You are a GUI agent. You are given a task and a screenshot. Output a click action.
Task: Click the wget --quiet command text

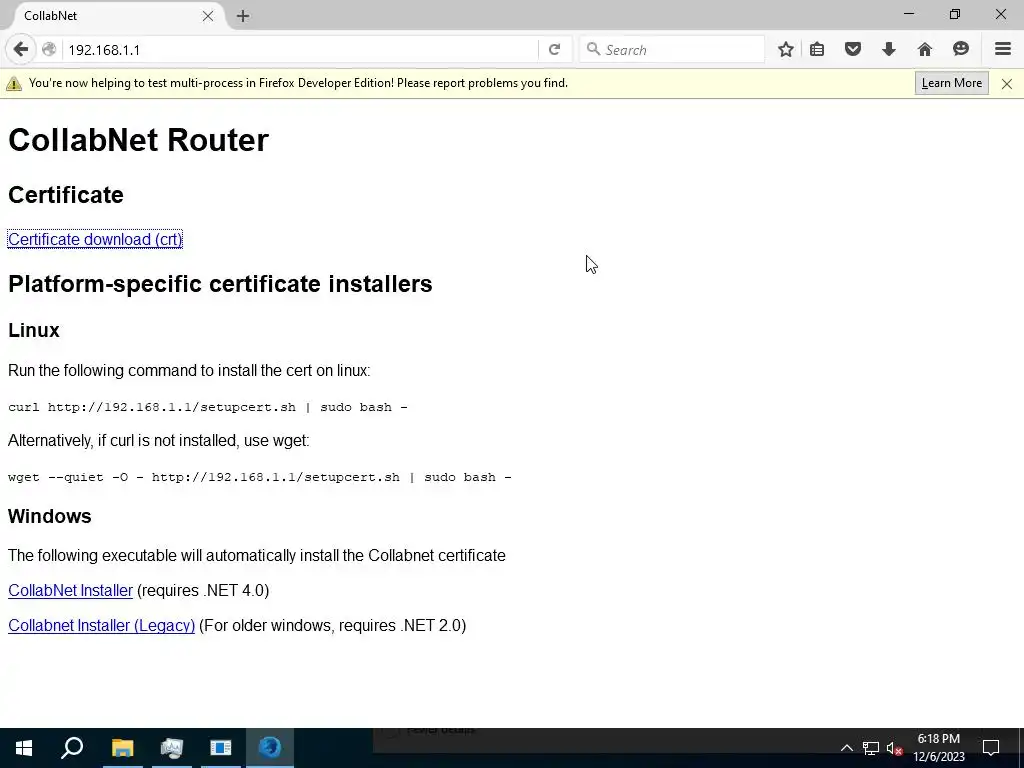(x=260, y=477)
